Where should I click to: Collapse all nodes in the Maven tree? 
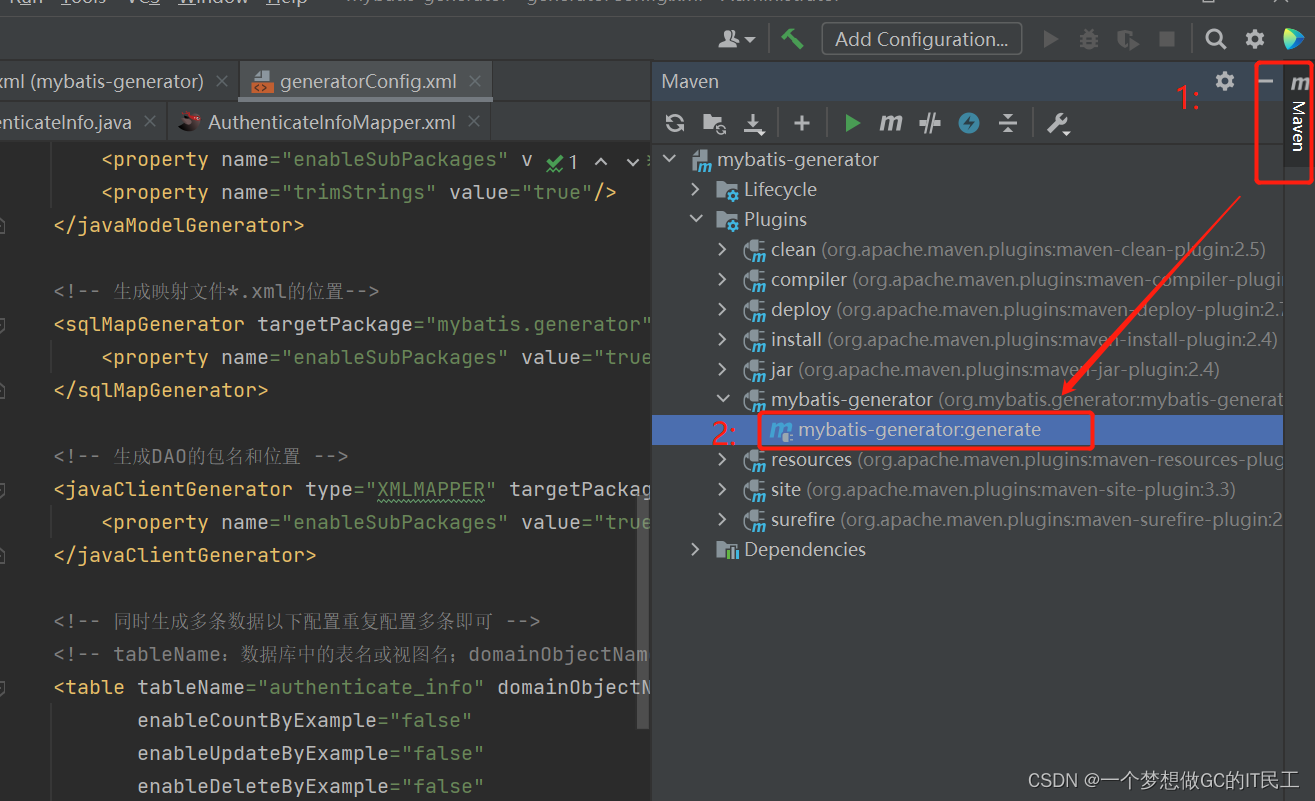[x=1008, y=122]
